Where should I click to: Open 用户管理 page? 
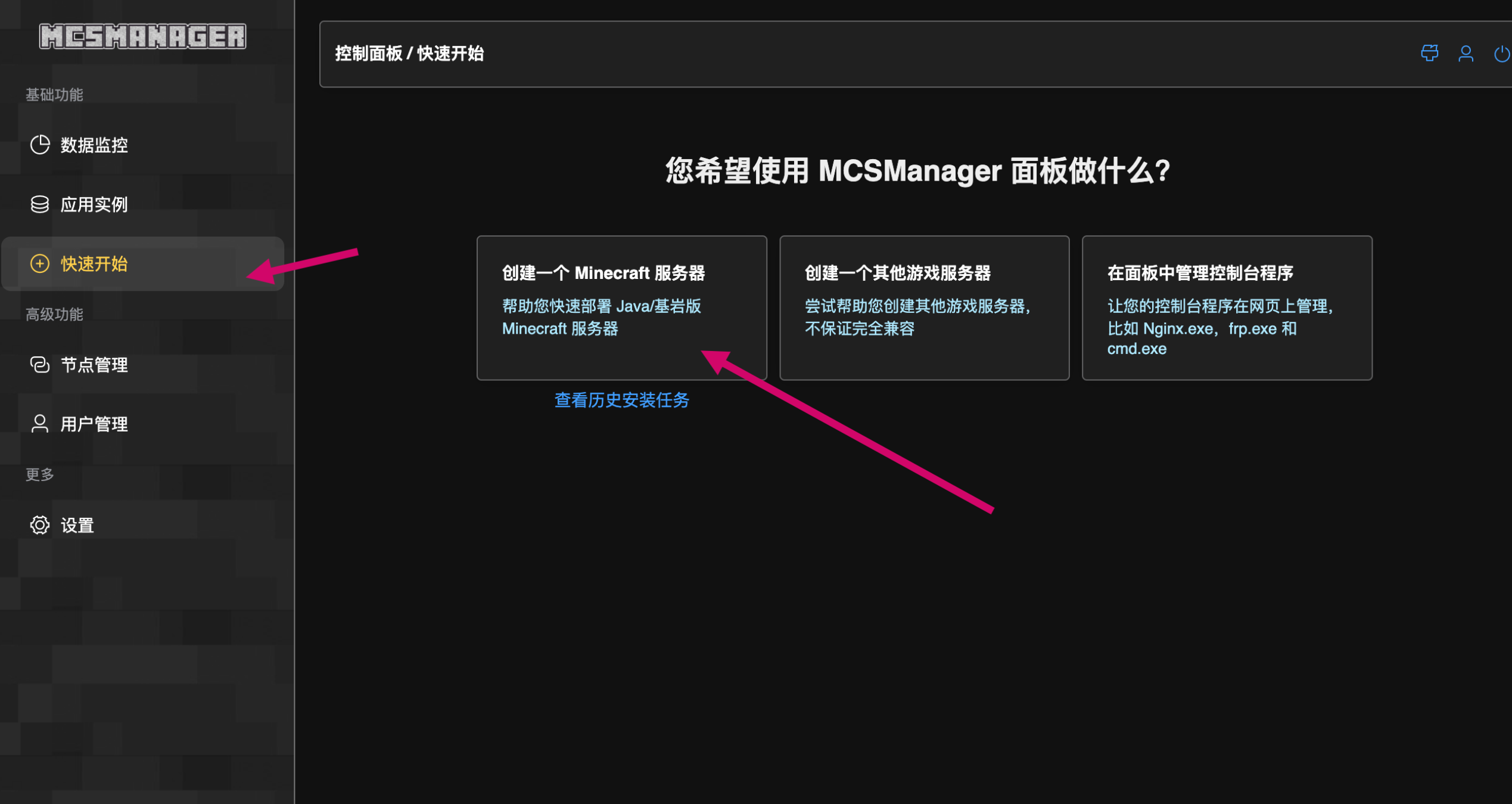[143, 424]
